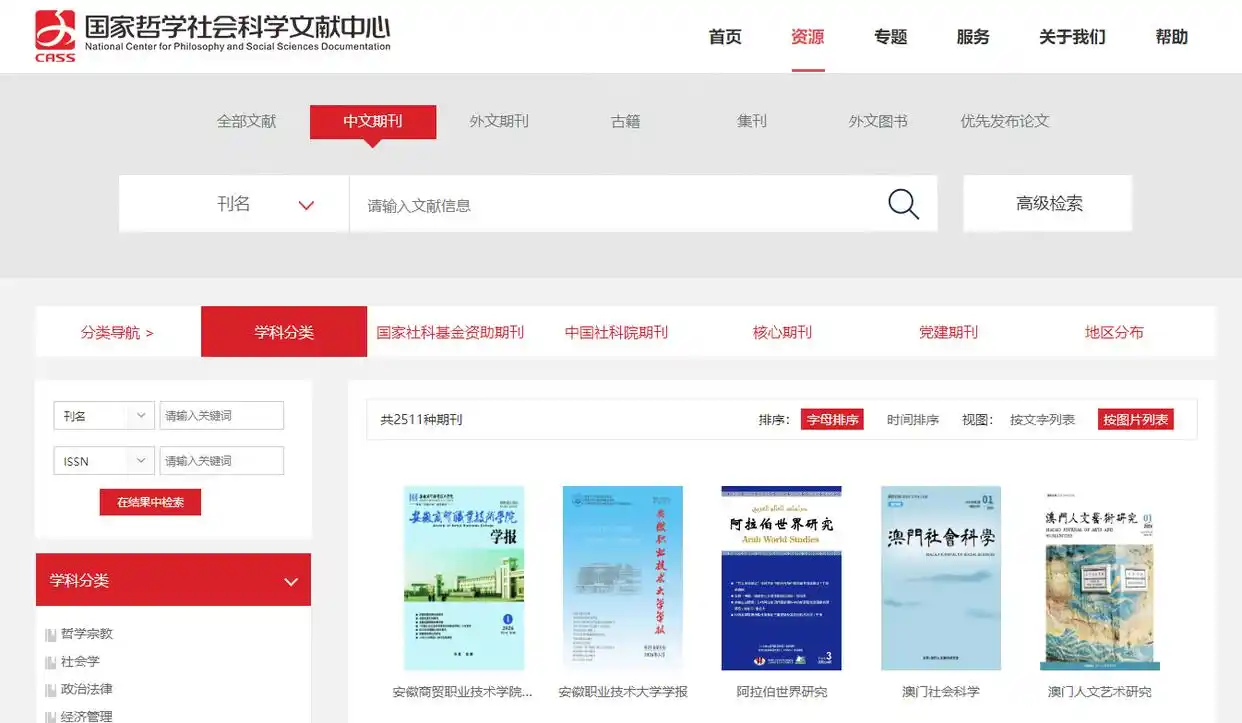
Task: Switch view to 按文字列表
Action: [x=1042, y=420]
